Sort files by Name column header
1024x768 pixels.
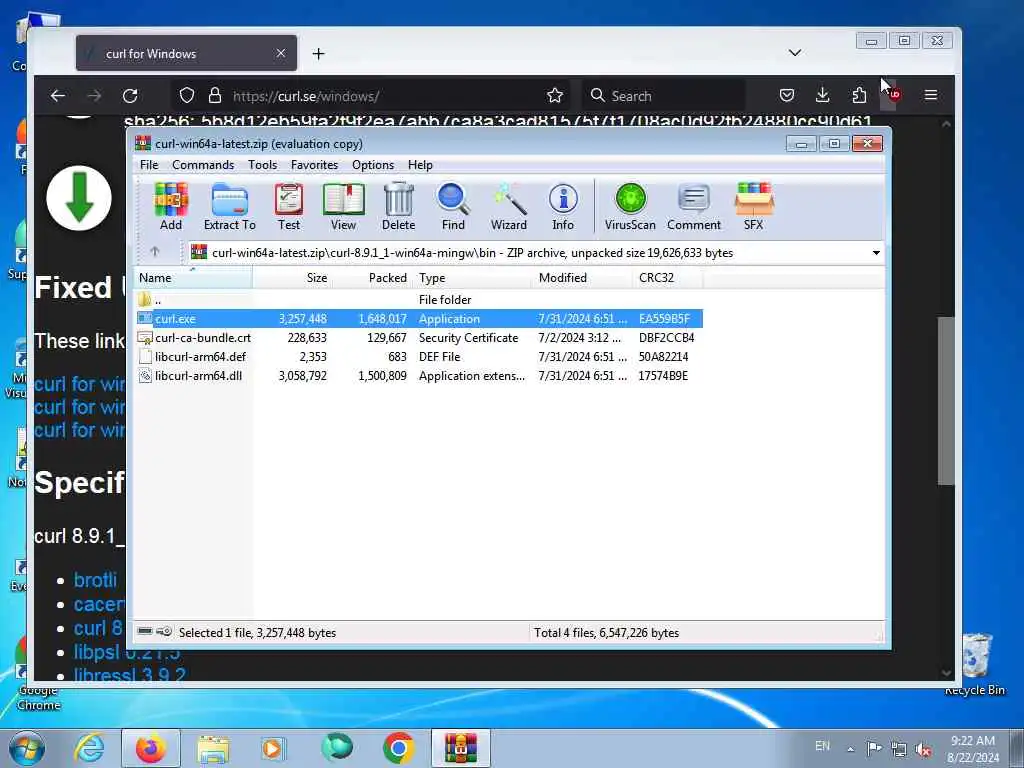click(193, 278)
